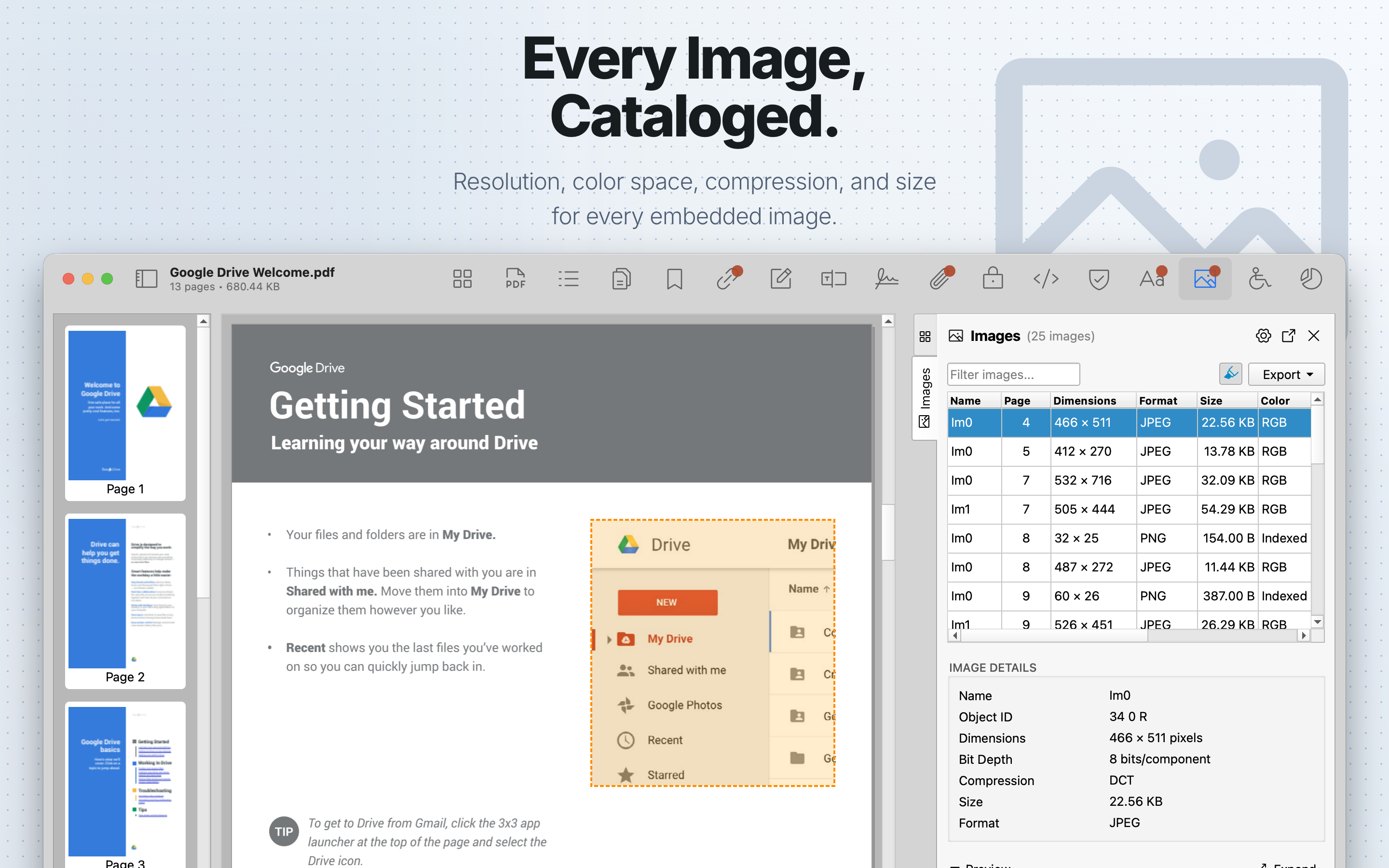The width and height of the screenshot is (1389, 868).
Task: Open the security padlock icon
Action: tap(993, 279)
